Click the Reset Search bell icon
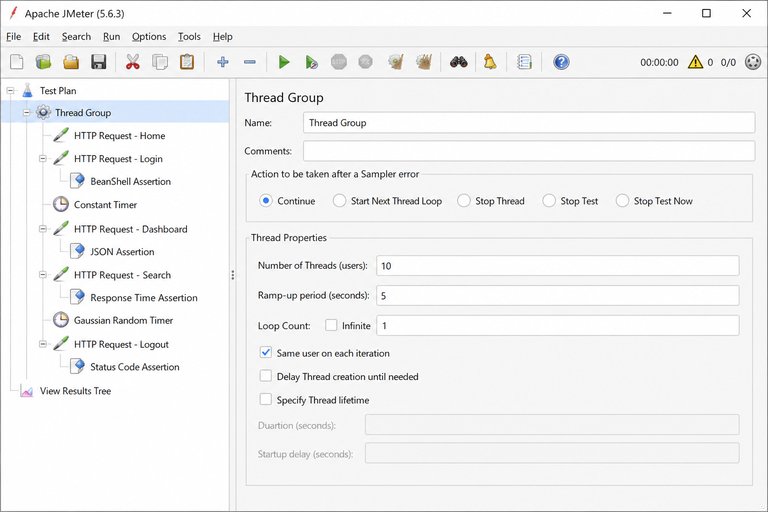The width and height of the screenshot is (768, 512). point(490,62)
